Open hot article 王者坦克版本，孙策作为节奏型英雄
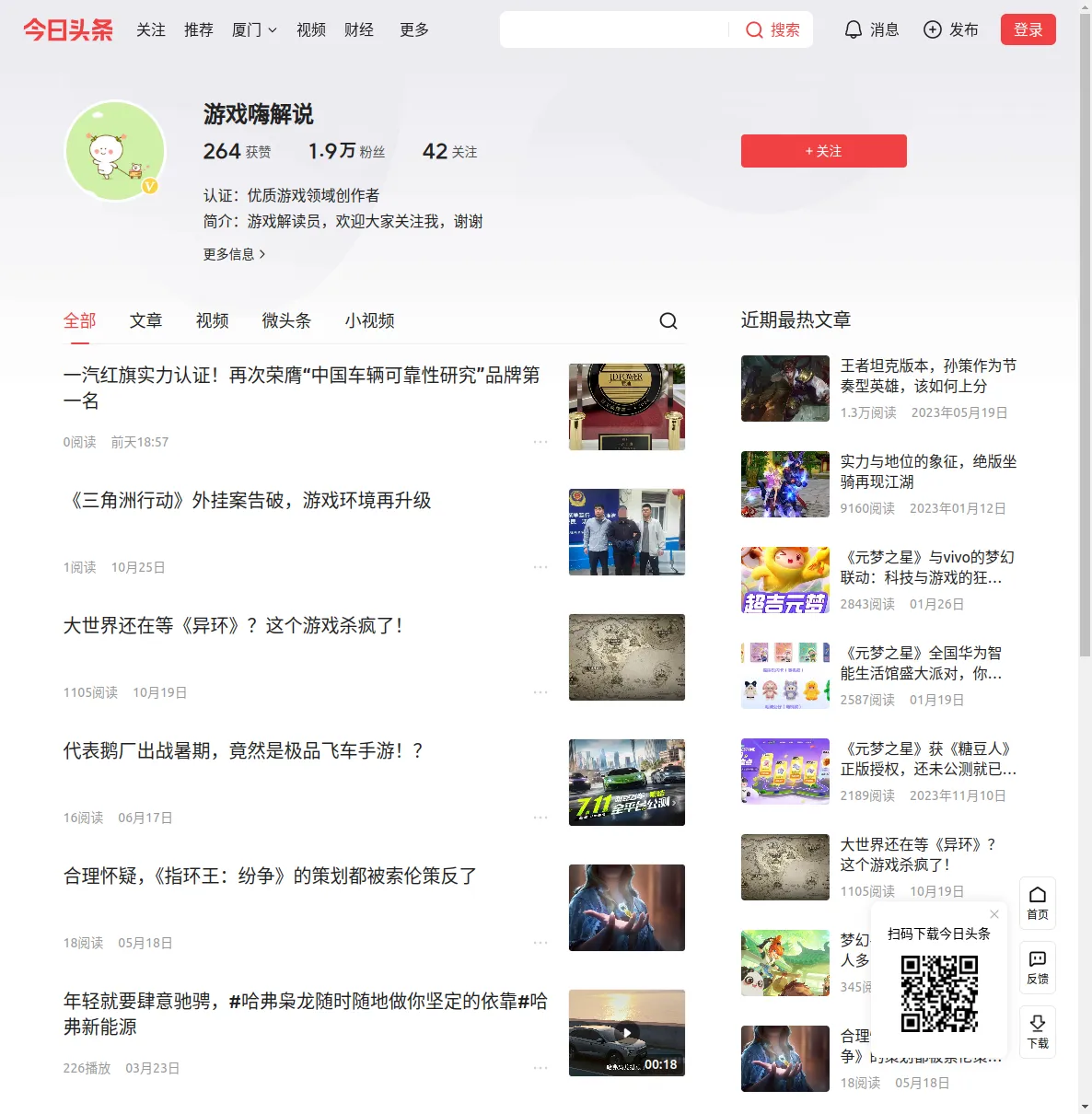1092x1114 pixels. coord(928,376)
